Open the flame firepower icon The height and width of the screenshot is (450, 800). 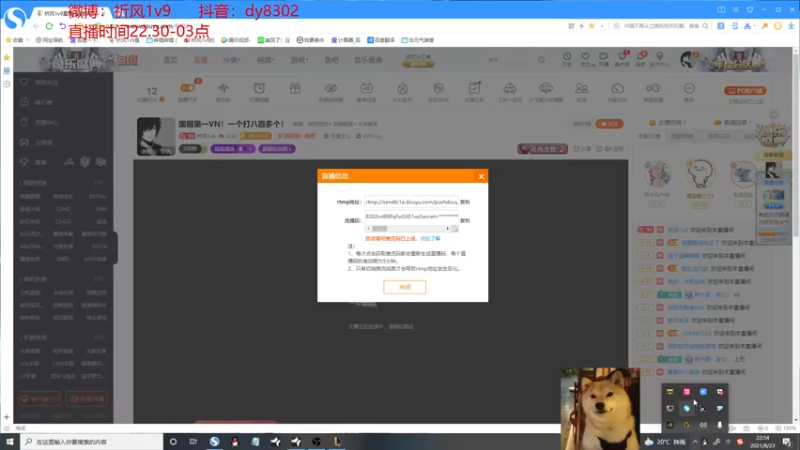pos(403,88)
